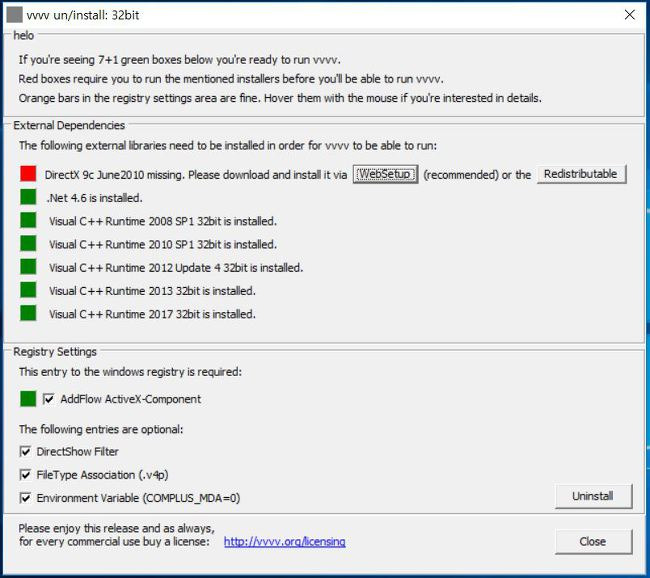This screenshot has width=650, height=578.
Task: Toggle FileType Association (.v4p) checkbox
Action: tap(25, 475)
